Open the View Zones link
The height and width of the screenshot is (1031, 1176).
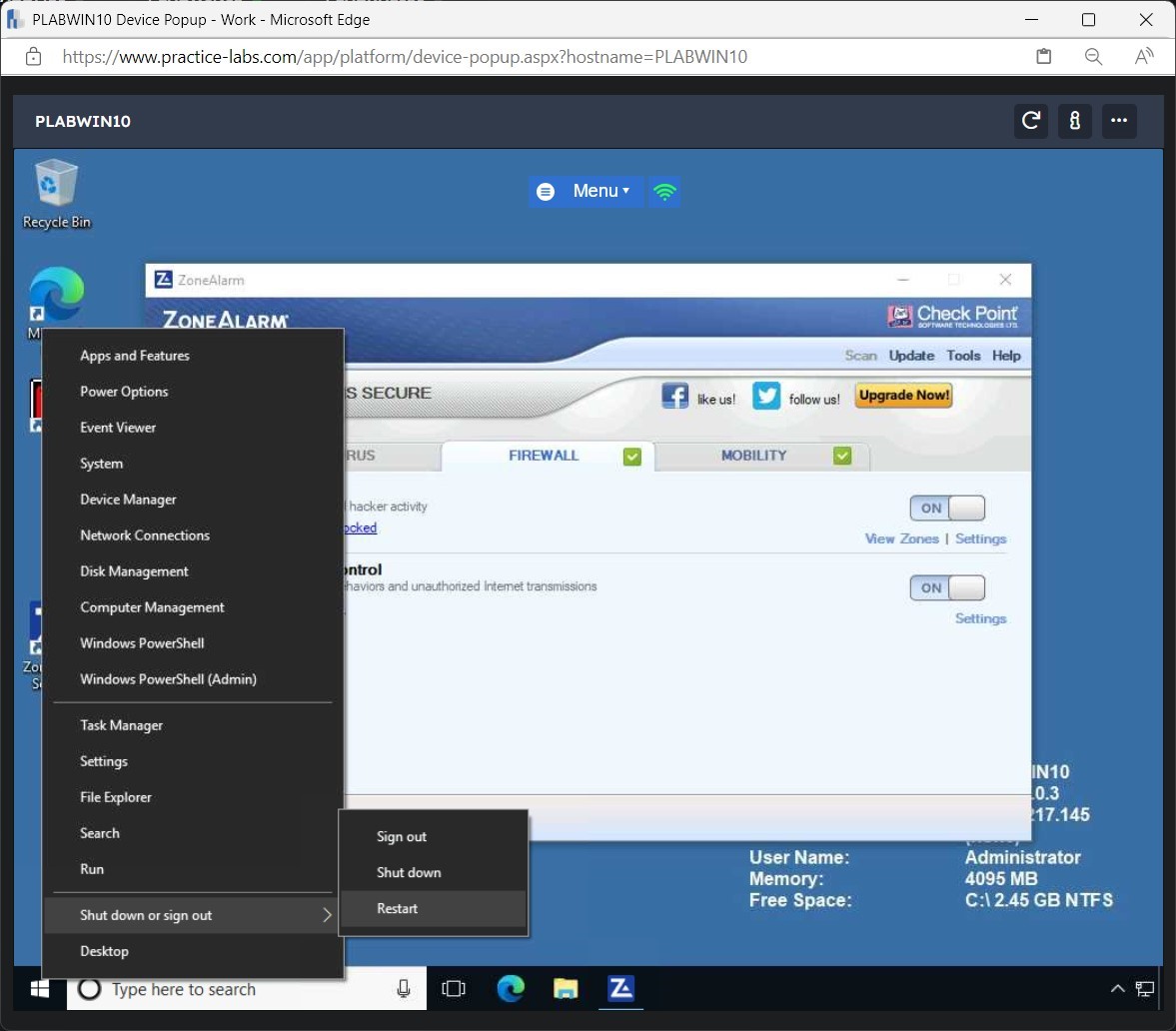pyautogui.click(x=901, y=538)
